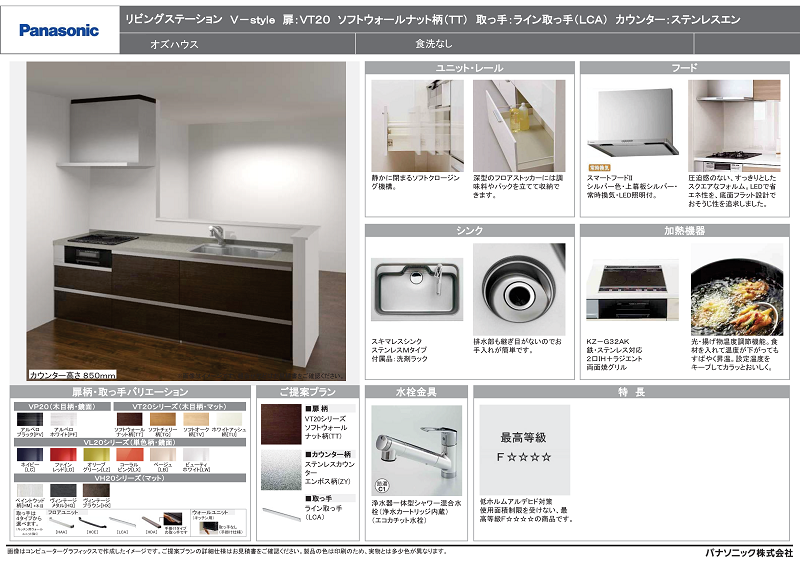Click the Panasonic logo
The height and width of the screenshot is (565, 800).
[x=59, y=31]
